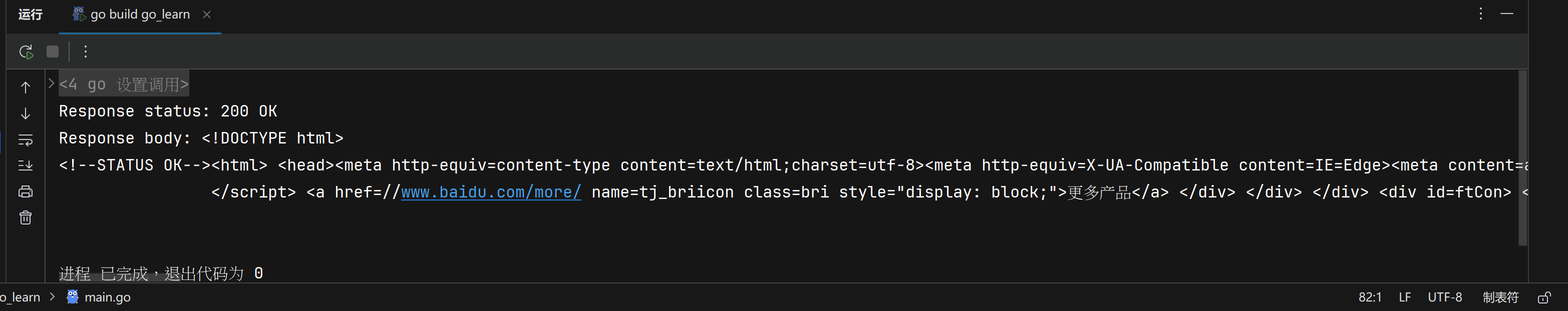Toggle soft-wrap for console output
The height and width of the screenshot is (311, 1568).
click(x=26, y=140)
